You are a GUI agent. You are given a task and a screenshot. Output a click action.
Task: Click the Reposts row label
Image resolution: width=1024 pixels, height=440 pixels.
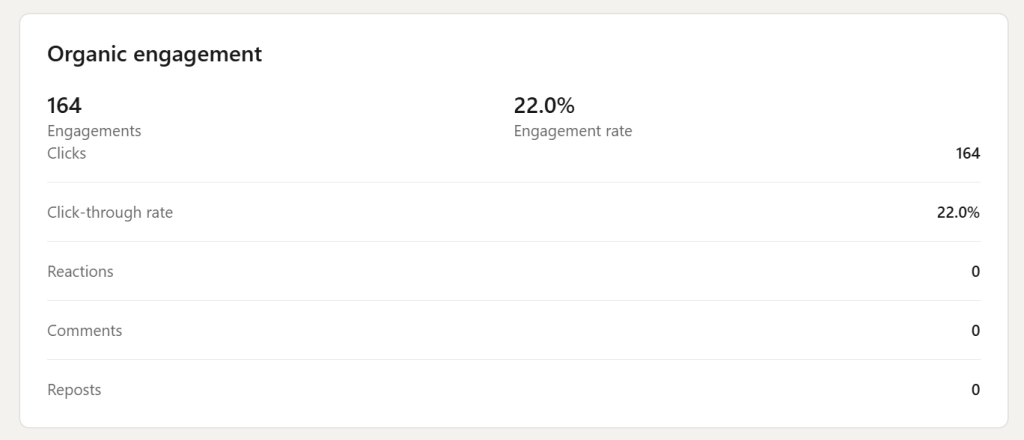pyautogui.click(x=74, y=390)
